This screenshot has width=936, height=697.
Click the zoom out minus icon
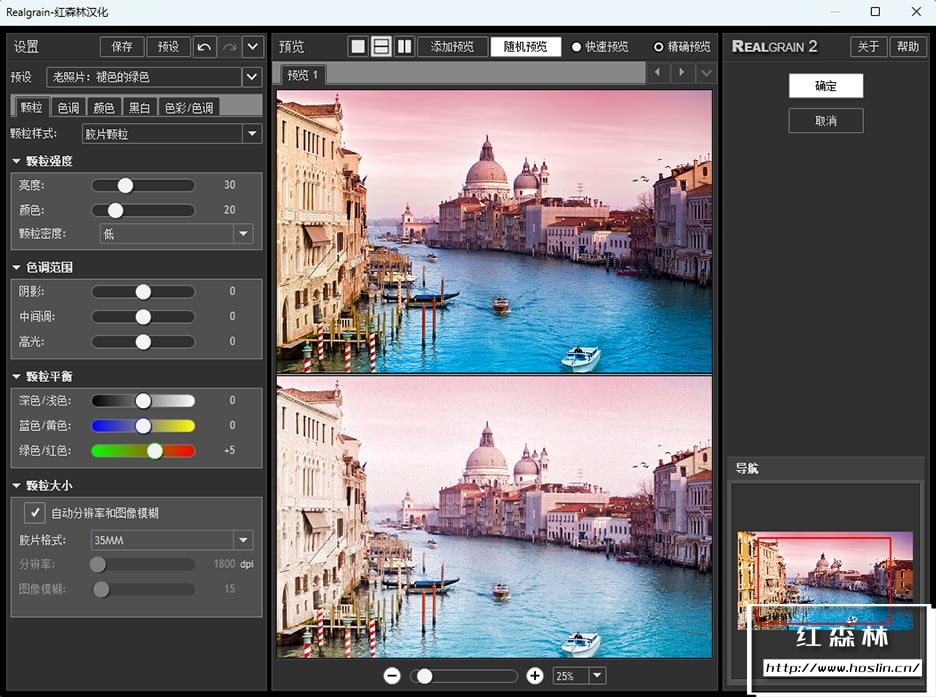(395, 676)
